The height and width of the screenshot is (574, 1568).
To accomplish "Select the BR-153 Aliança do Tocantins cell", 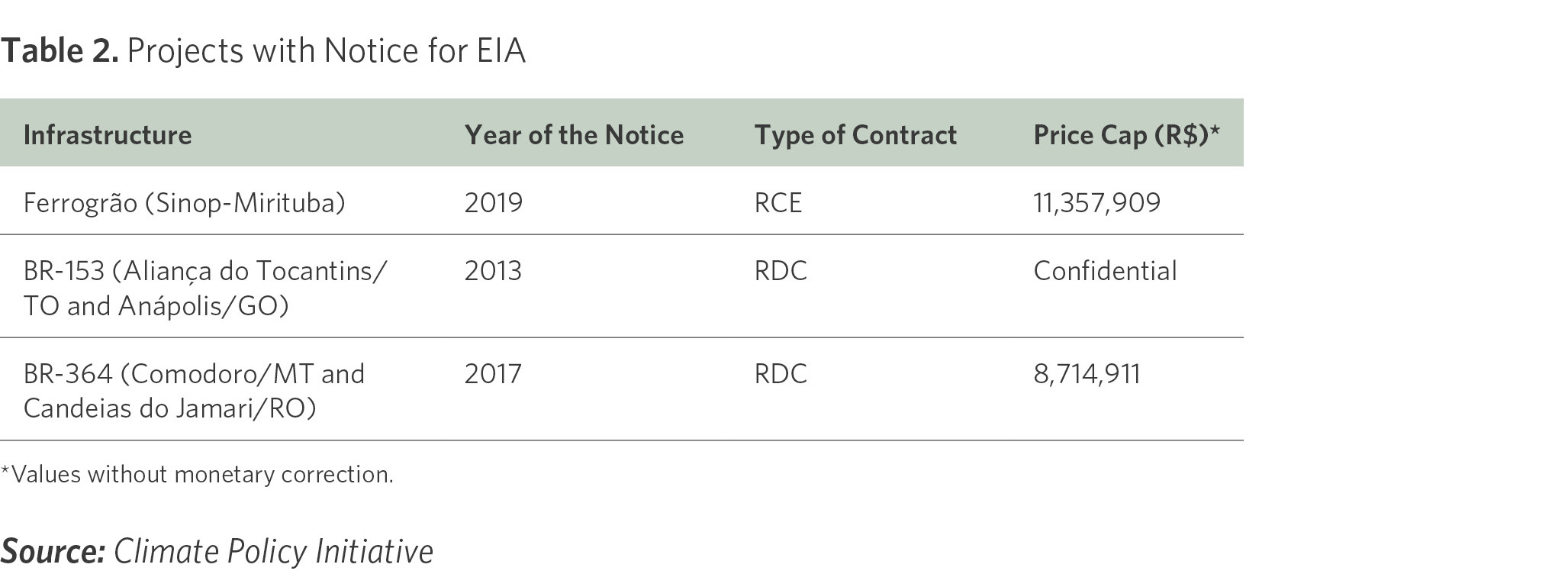I will 205,288.
